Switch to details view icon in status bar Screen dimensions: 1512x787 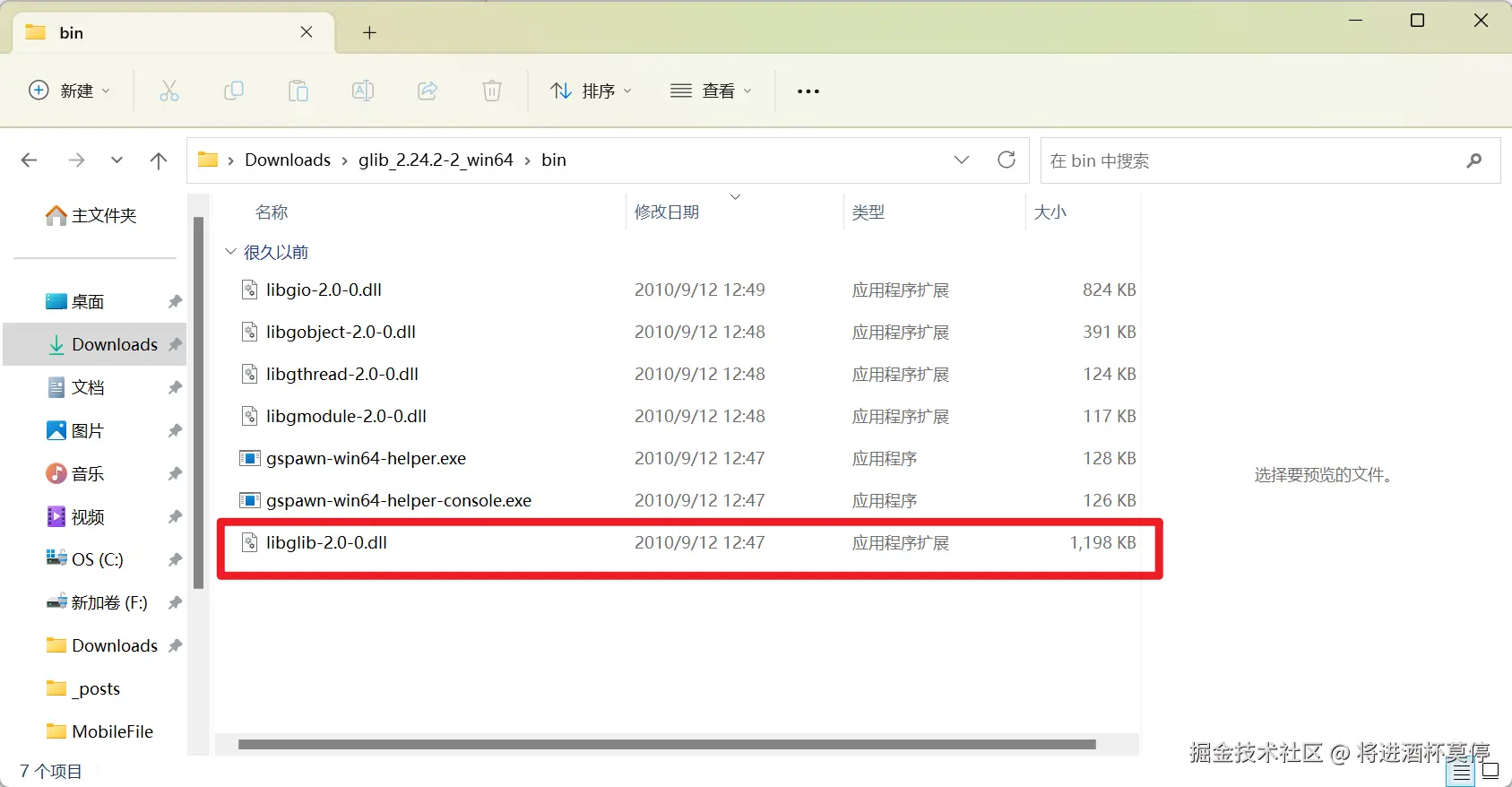point(1462,772)
